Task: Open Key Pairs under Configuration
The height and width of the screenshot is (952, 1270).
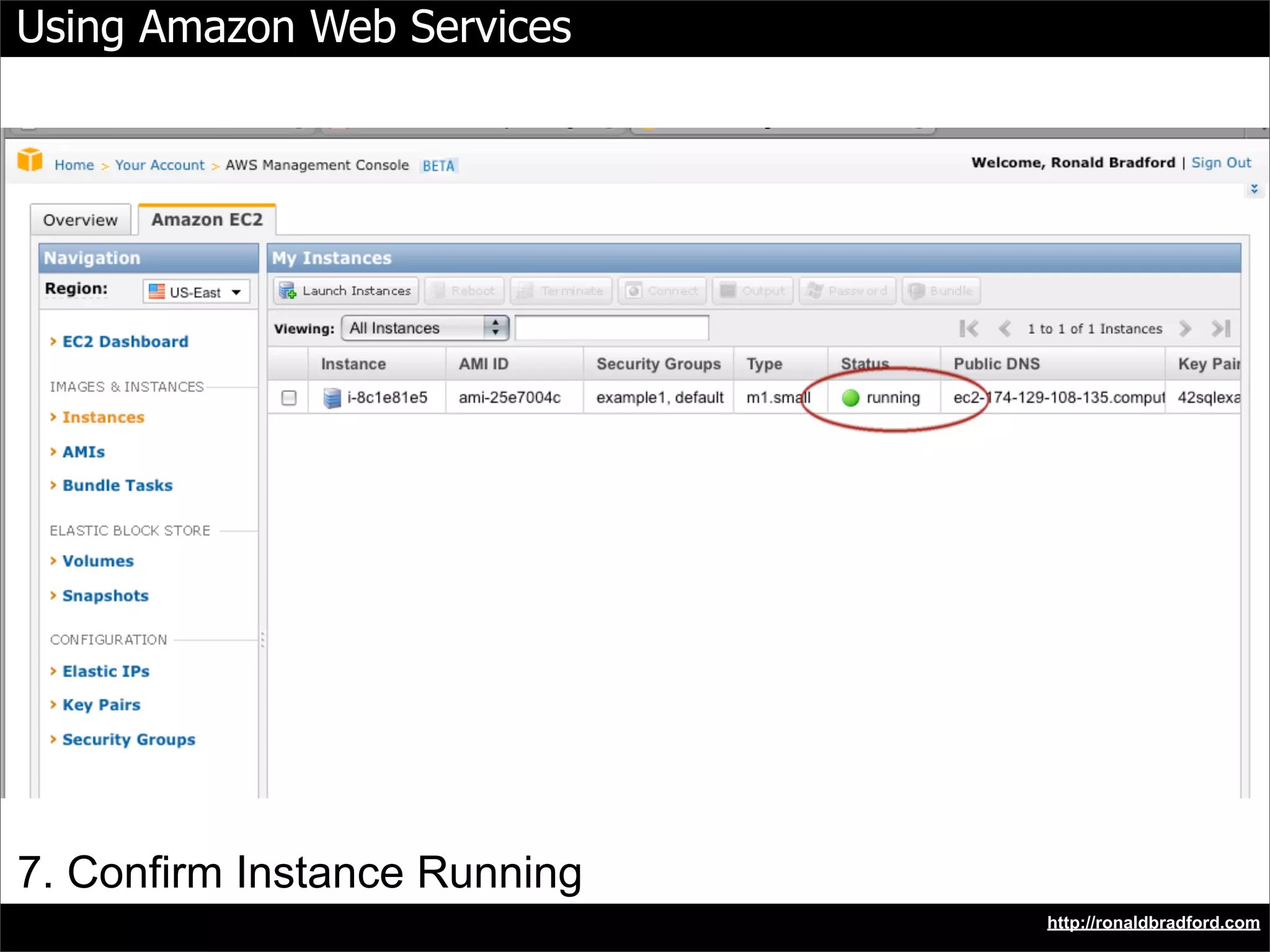Action: point(101,705)
